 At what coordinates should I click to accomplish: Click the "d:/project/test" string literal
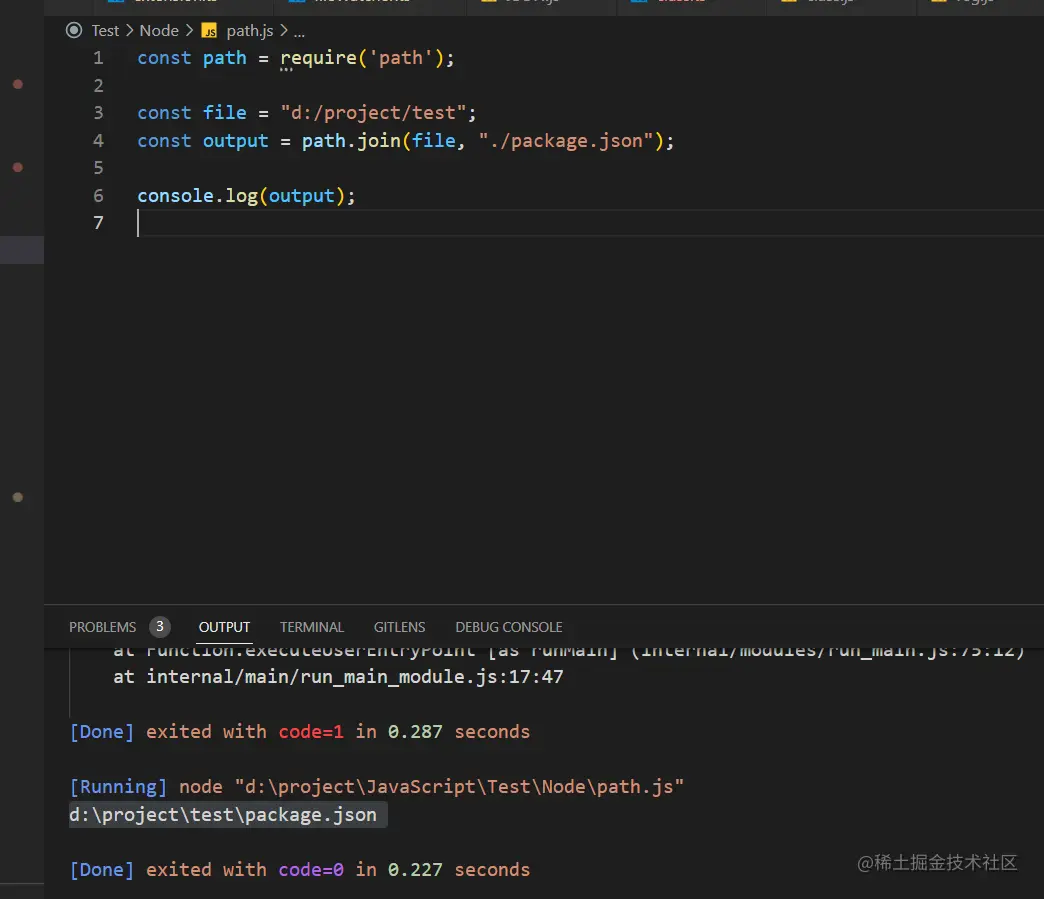(373, 113)
